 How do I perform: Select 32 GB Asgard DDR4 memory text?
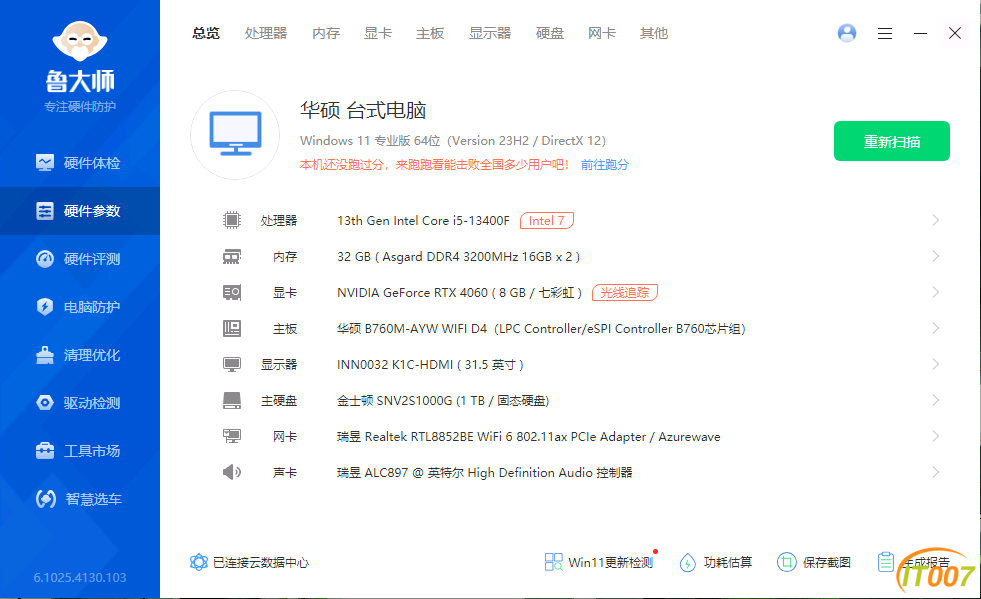pyautogui.click(x=459, y=257)
